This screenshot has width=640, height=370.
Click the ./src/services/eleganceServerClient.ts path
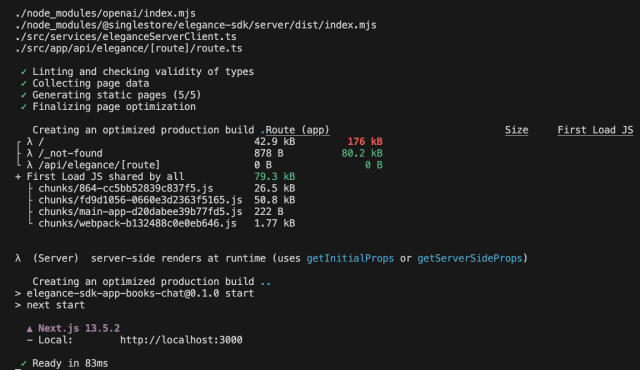[126, 37]
